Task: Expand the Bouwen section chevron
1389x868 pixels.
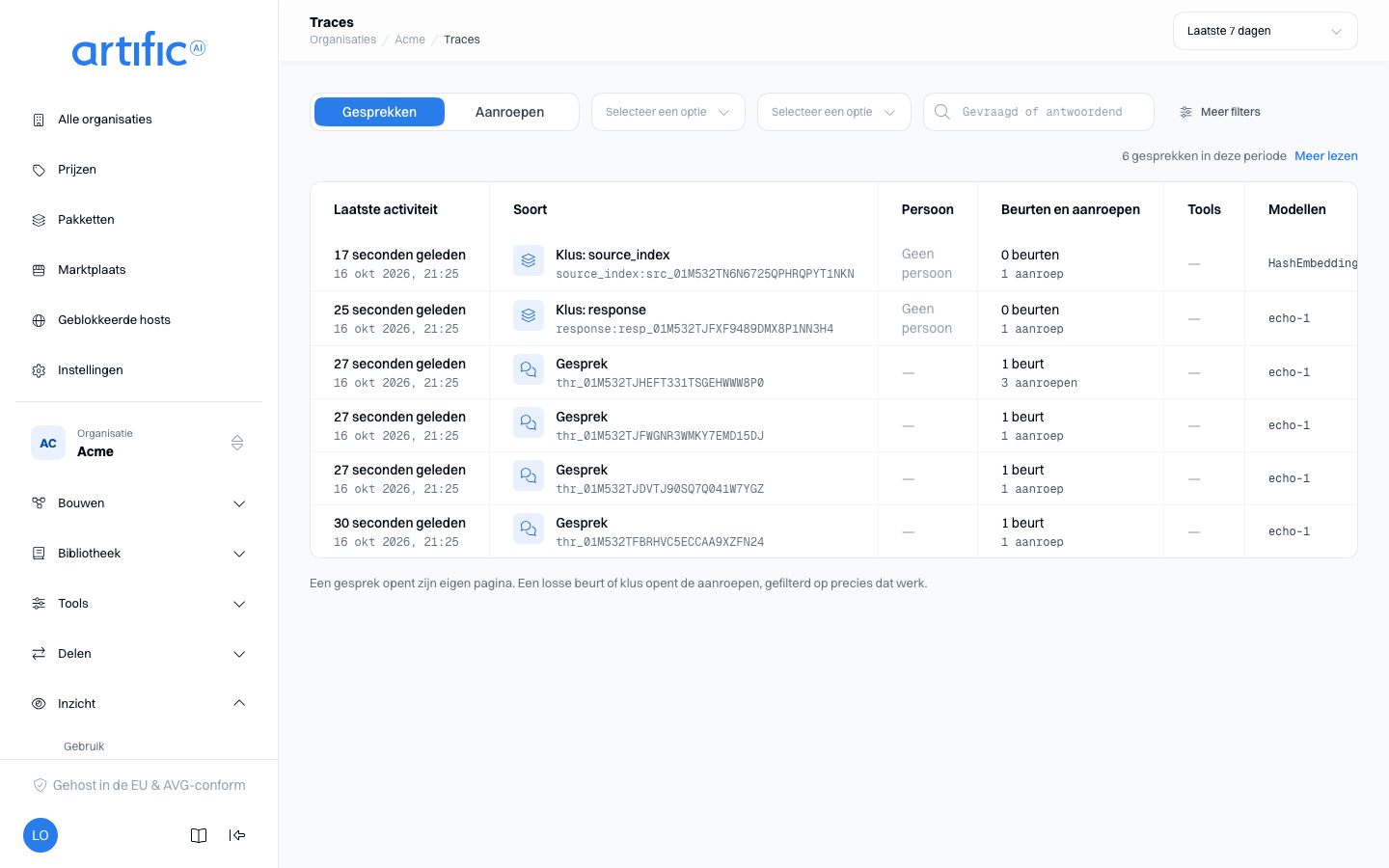Action: [x=239, y=503]
